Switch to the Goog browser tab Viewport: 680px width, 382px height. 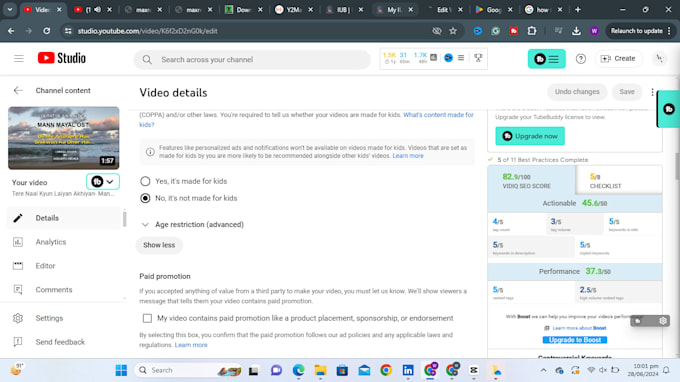click(x=494, y=10)
